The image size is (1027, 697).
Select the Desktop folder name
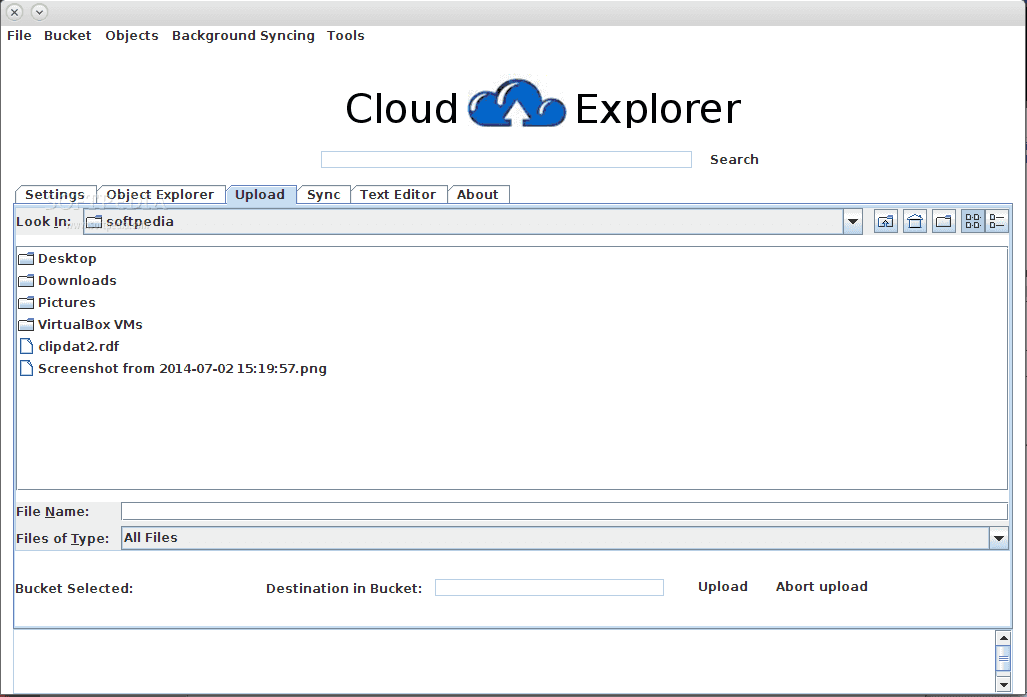point(67,259)
